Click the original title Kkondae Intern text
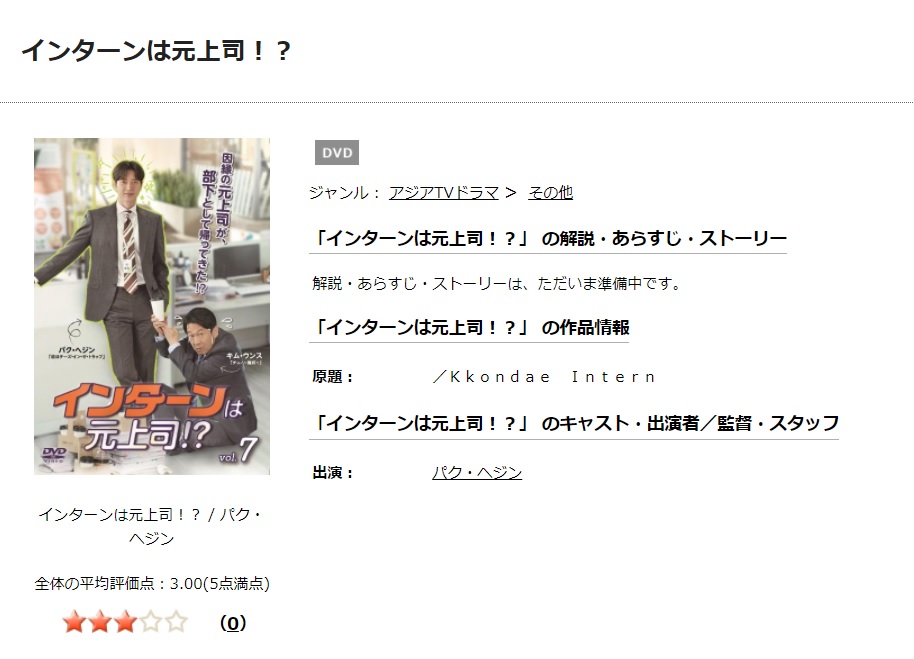Image resolution: width=914 pixels, height=659 pixels. tap(545, 376)
